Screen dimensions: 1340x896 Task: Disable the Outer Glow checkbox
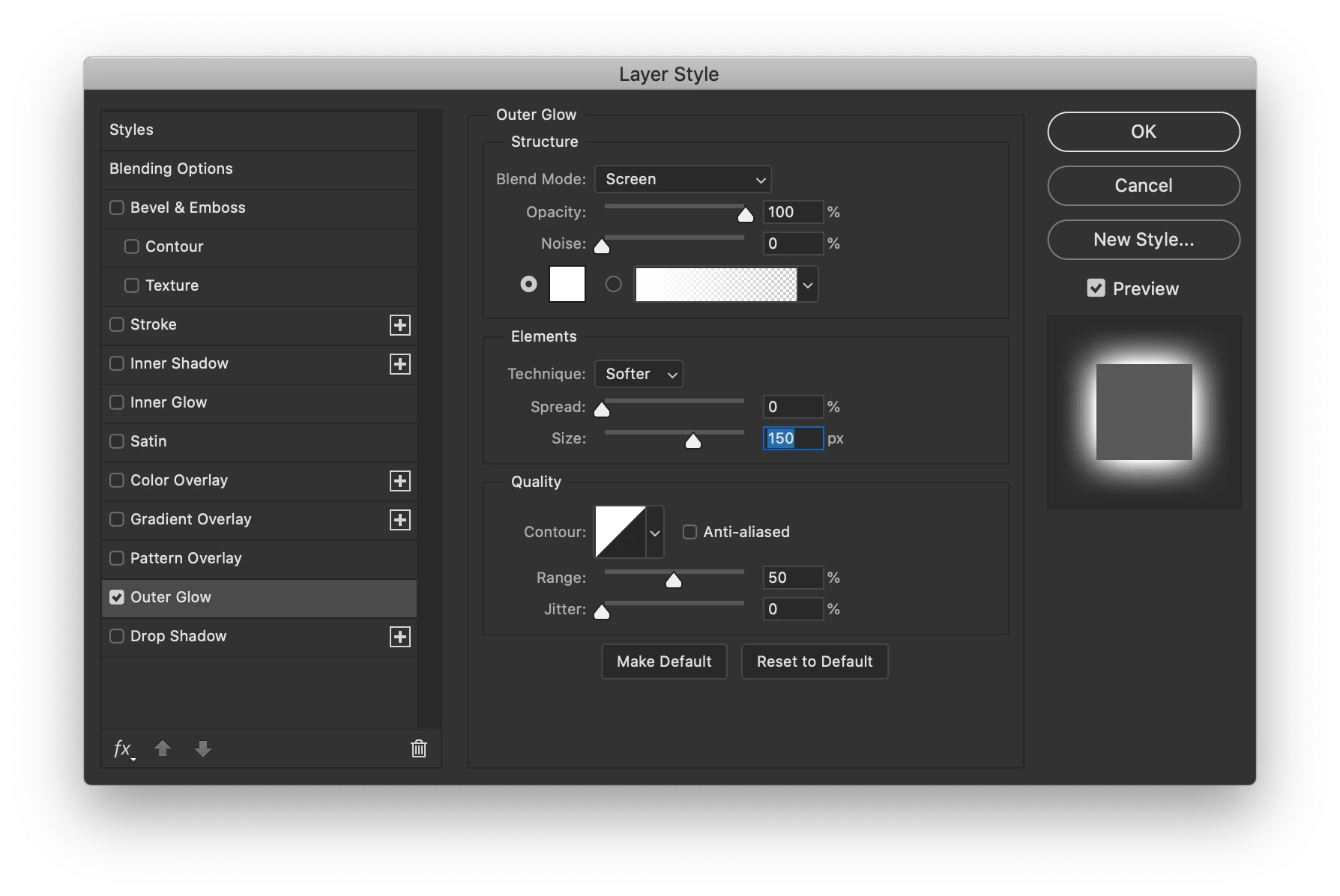click(x=117, y=597)
